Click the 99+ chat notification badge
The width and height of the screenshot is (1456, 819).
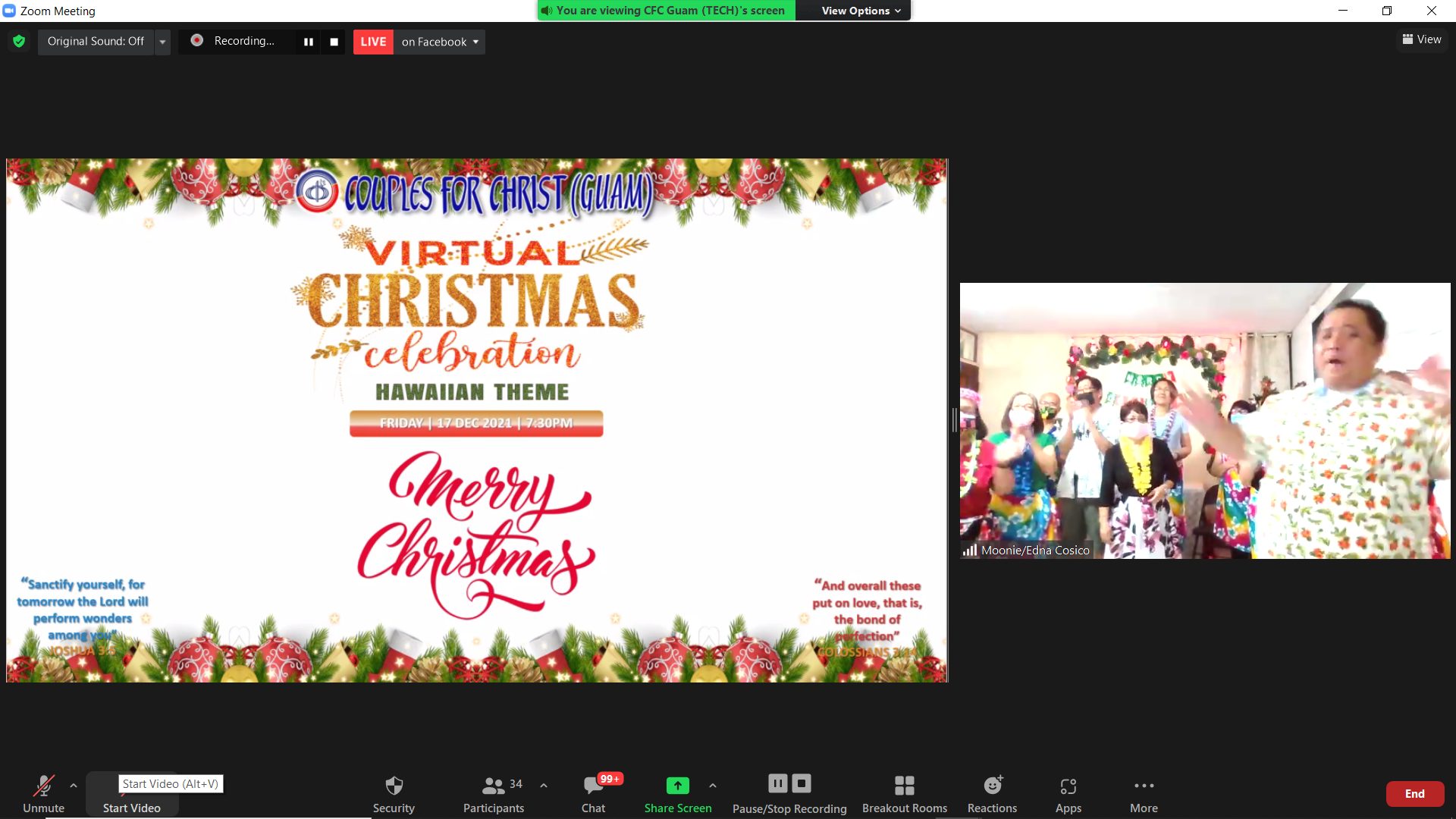click(x=610, y=779)
